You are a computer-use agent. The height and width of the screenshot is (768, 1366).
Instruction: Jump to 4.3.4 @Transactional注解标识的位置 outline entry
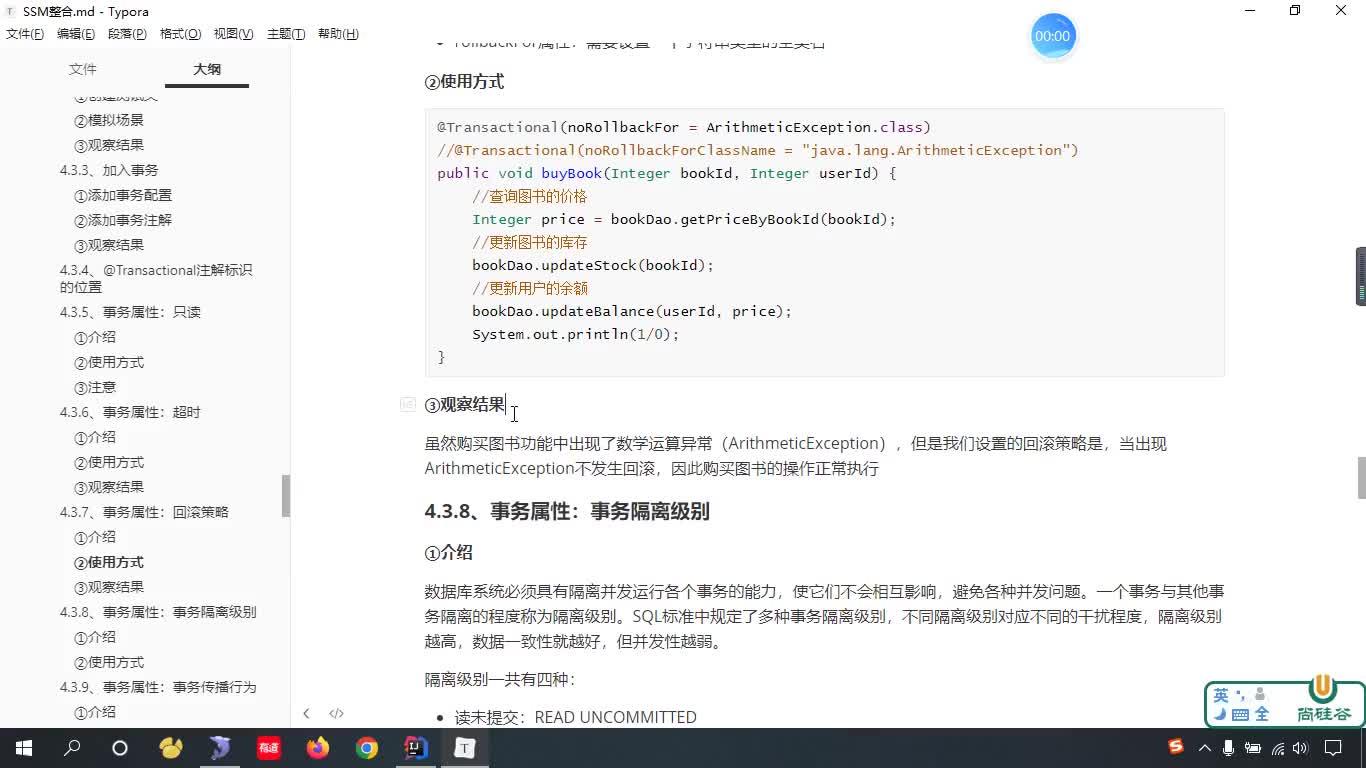coord(156,278)
